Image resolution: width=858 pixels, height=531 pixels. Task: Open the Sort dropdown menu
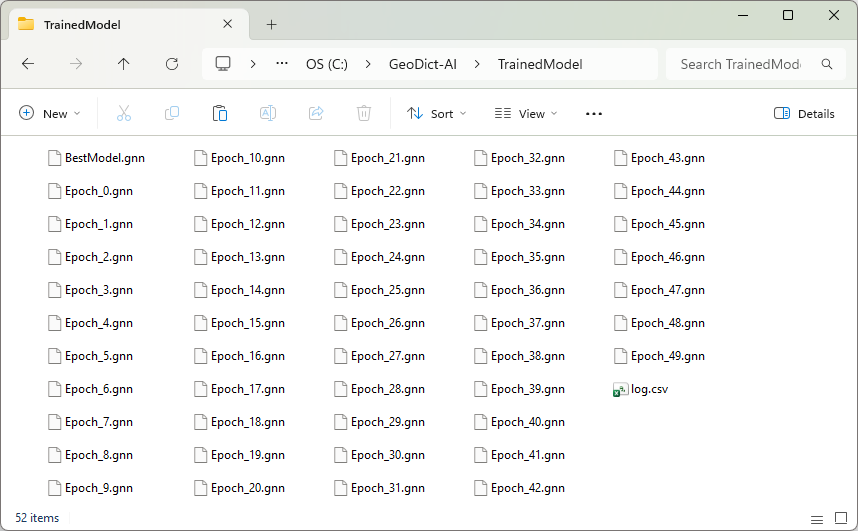(437, 113)
